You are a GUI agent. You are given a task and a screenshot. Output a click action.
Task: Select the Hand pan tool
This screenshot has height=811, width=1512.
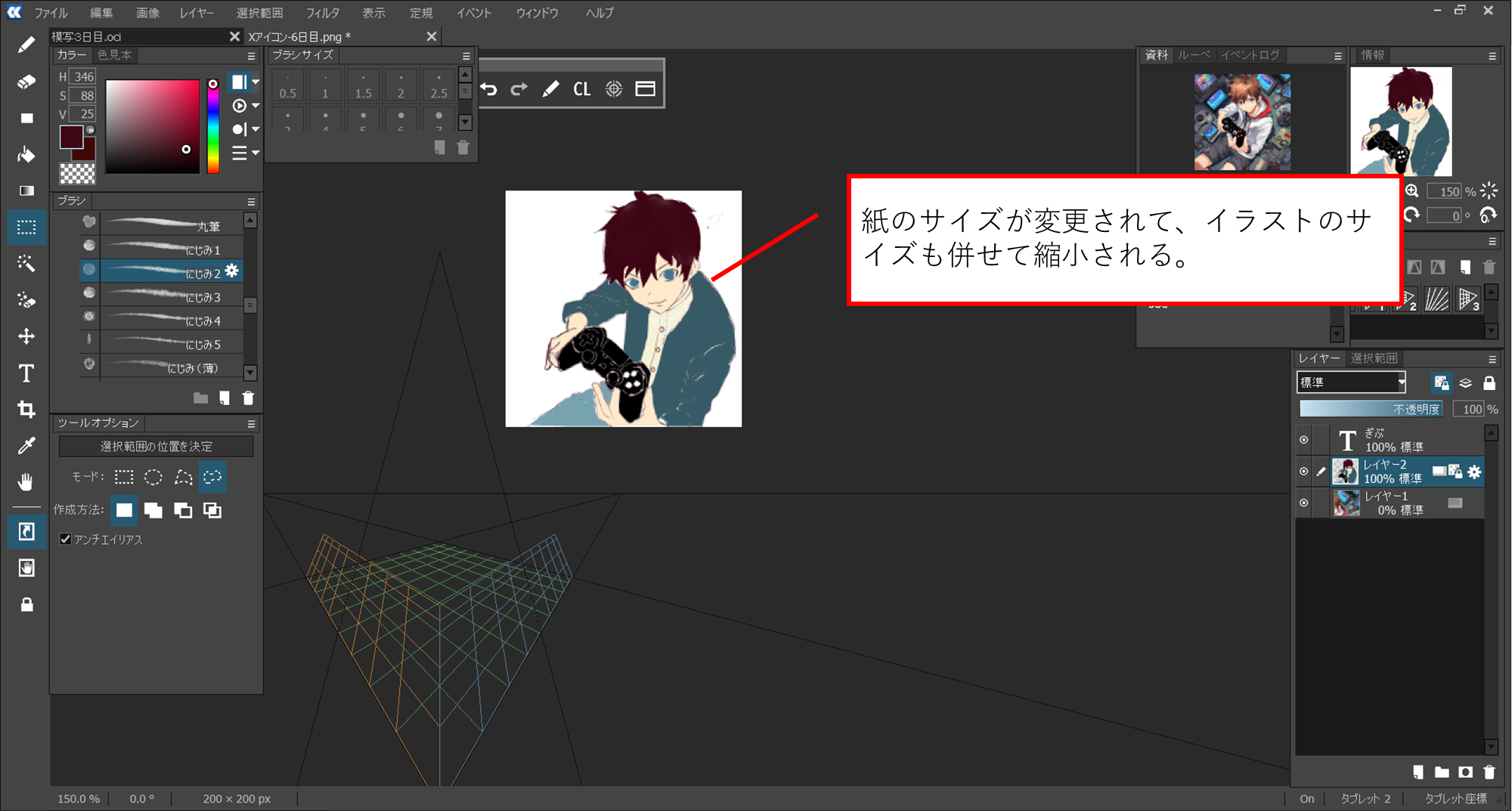[26, 482]
